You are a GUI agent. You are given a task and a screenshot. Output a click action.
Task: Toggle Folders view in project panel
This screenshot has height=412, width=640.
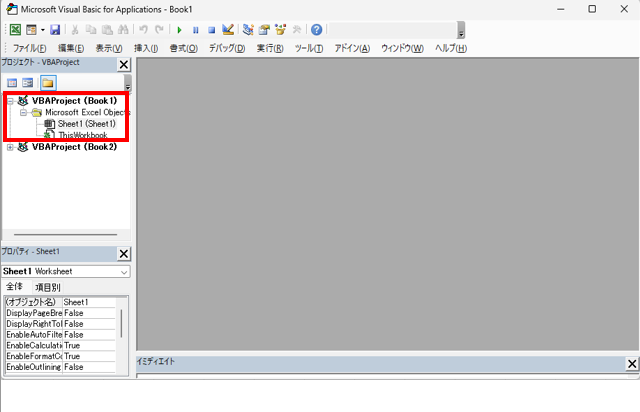[x=48, y=83]
